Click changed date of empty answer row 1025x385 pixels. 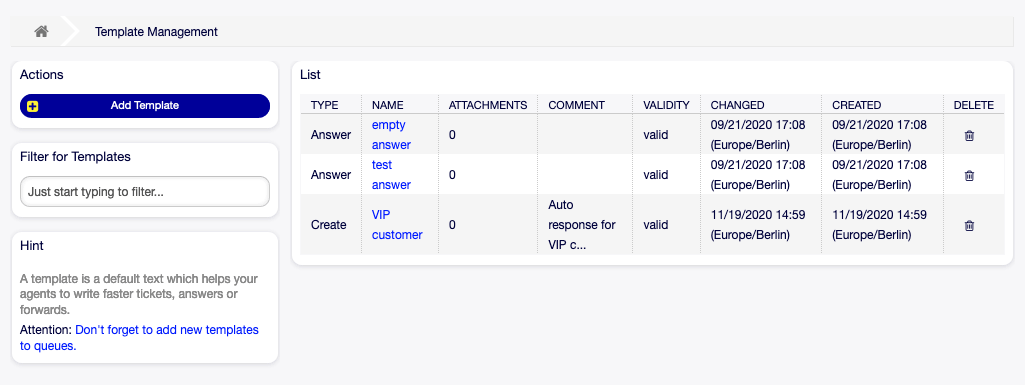click(758, 135)
